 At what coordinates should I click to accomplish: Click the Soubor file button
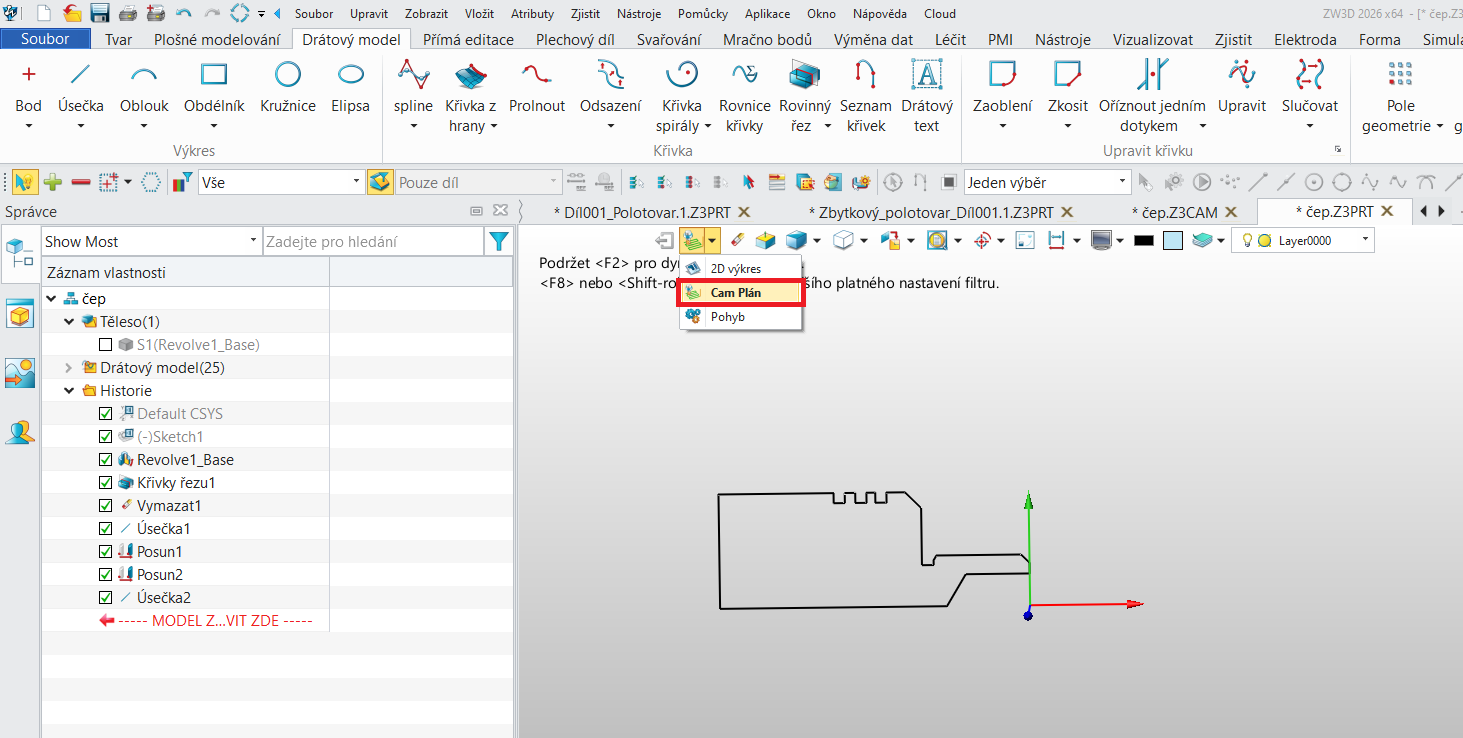click(45, 39)
